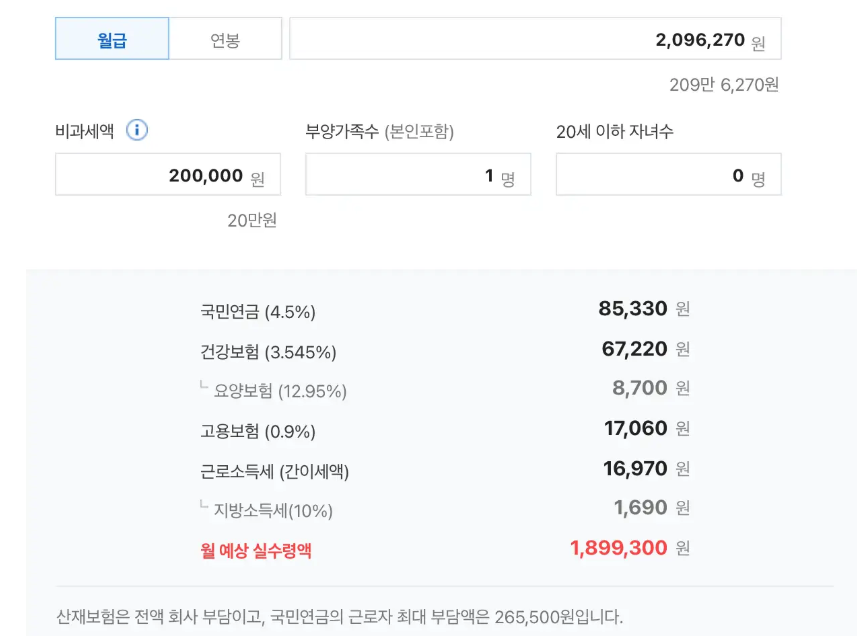Select the 비과세액 amount field showing 200,000

tap(167, 174)
